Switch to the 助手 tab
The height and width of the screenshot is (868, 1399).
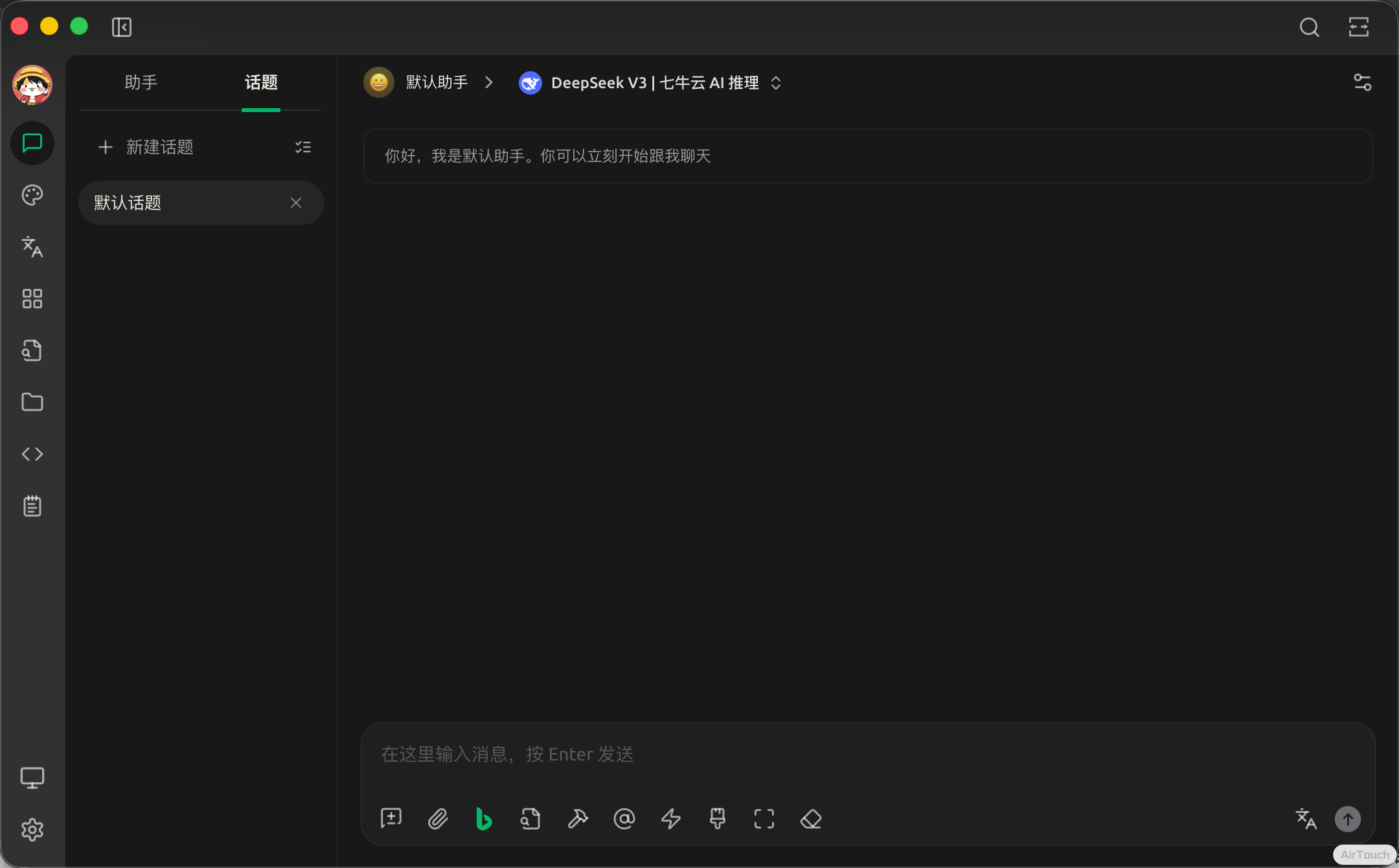pyautogui.click(x=141, y=83)
